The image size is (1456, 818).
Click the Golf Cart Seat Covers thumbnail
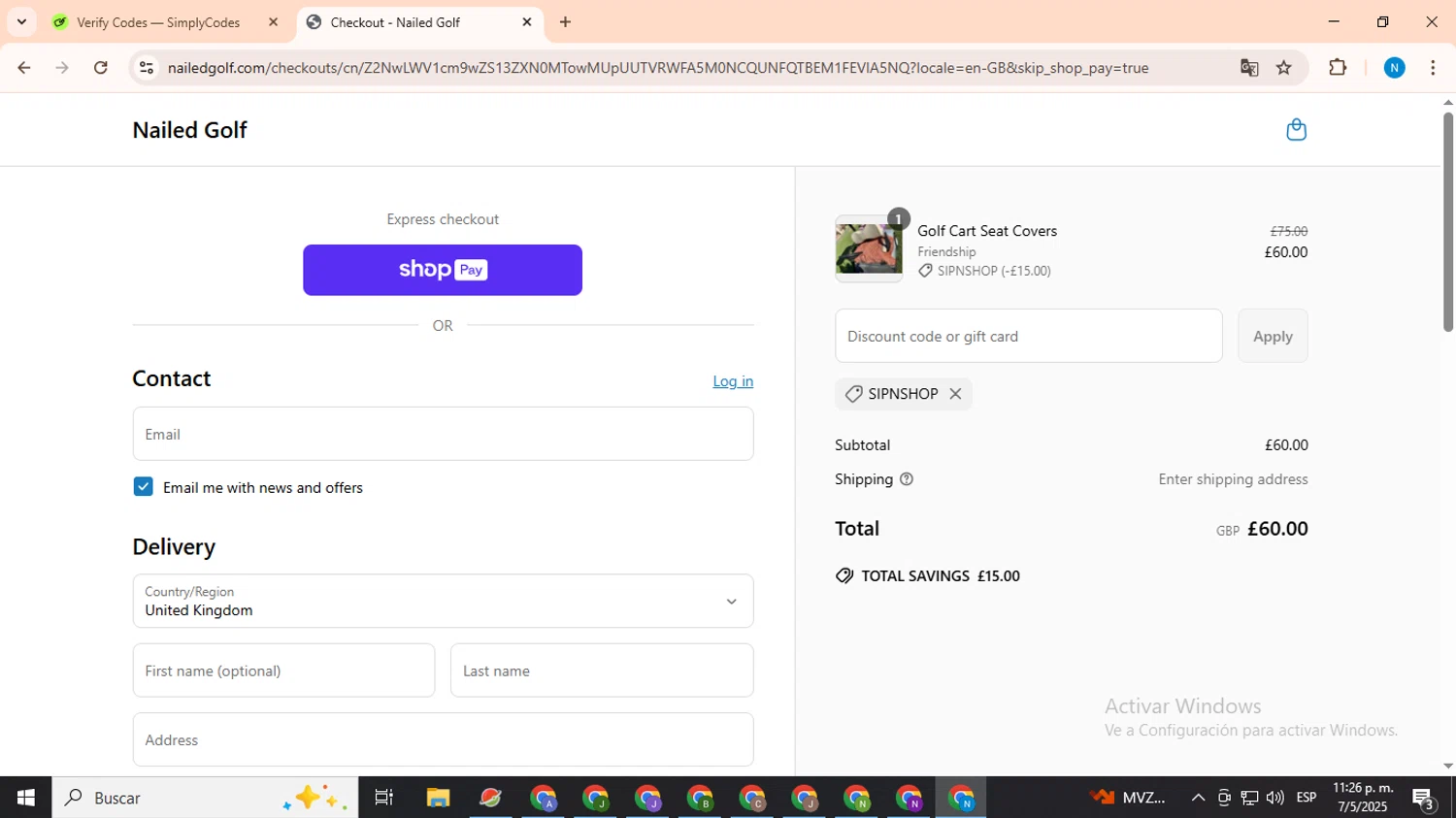pos(869,249)
